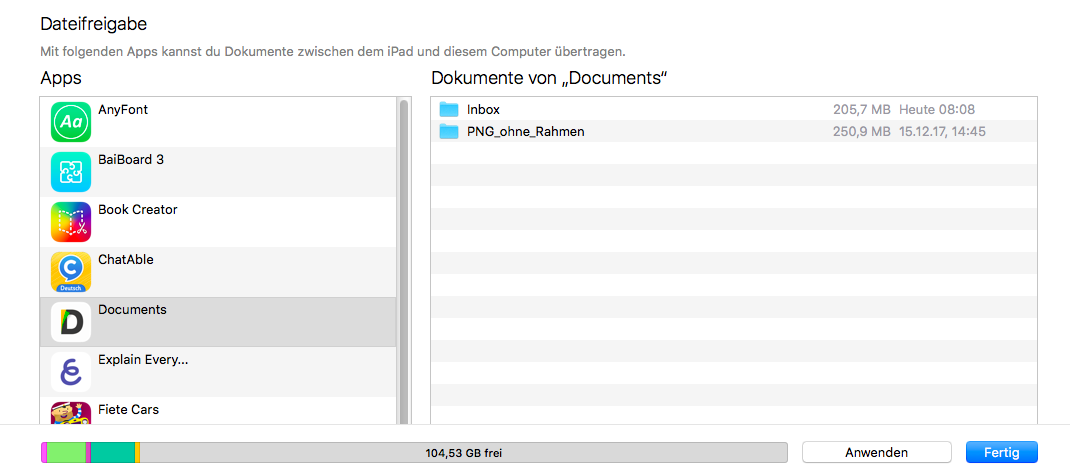Select the Inbox folder name

(483, 109)
